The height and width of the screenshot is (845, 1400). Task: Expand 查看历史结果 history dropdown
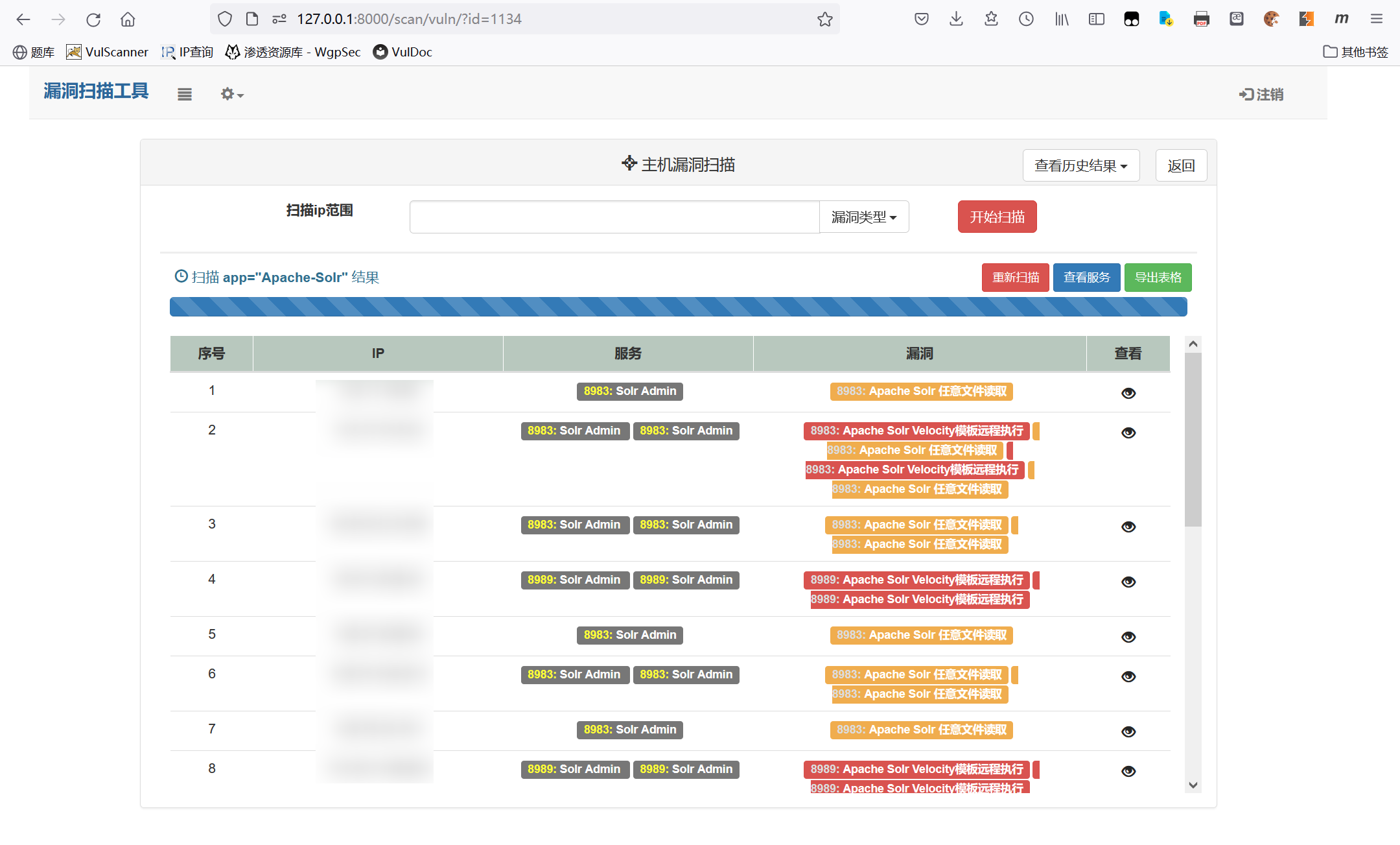[x=1080, y=166]
